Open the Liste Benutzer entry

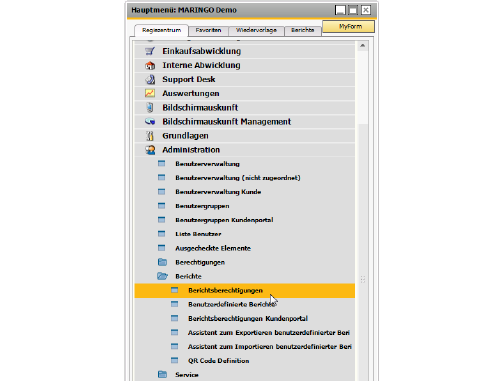click(198, 234)
